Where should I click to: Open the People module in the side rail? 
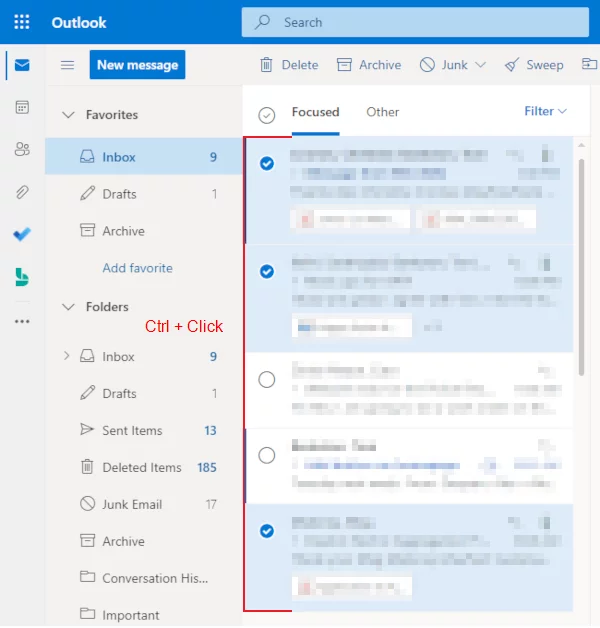[x=22, y=149]
